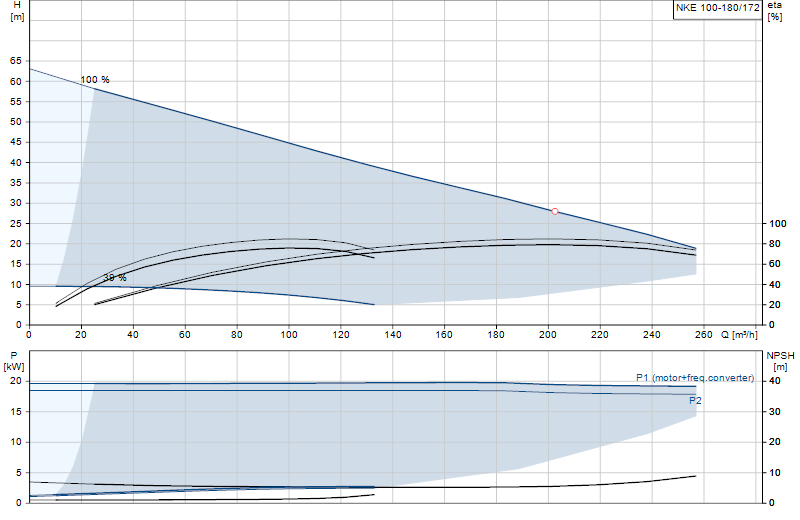The image size is (800, 520).
Task: Click the 30 value on the head axis
Action: point(16,203)
